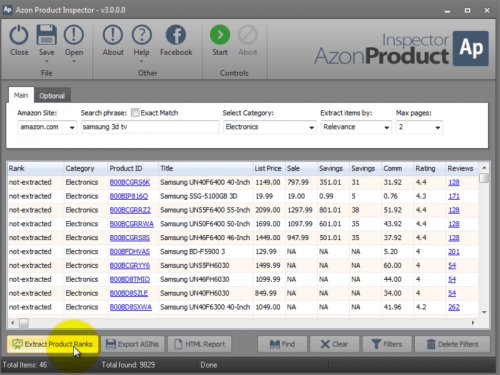Screen dimensions: 500x375
Task: Open product link B00BFDHVAS
Action: click(x=130, y=252)
